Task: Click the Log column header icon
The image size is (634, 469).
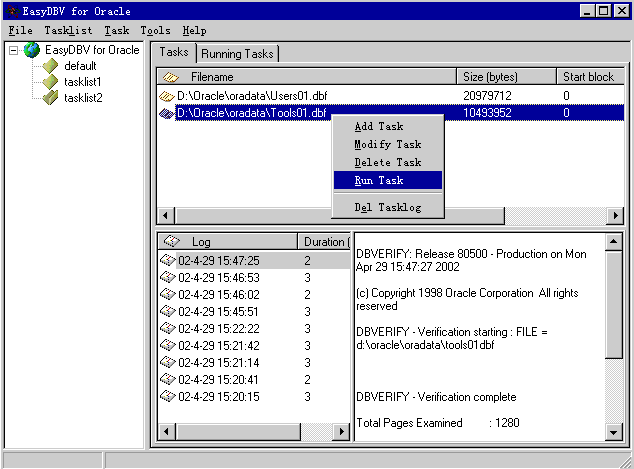Action: coord(171,241)
